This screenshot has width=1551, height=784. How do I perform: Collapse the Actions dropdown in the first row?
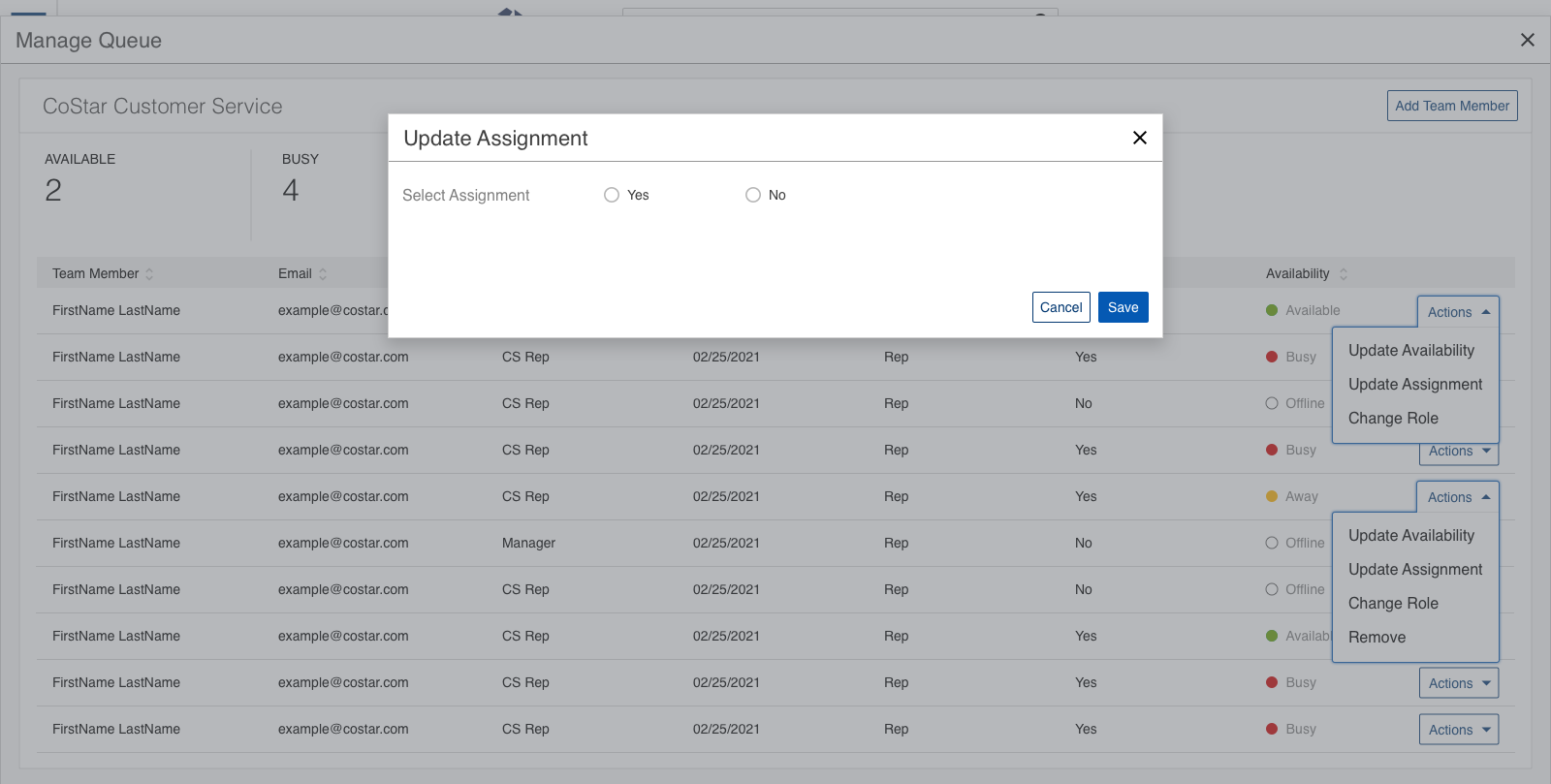tap(1458, 312)
